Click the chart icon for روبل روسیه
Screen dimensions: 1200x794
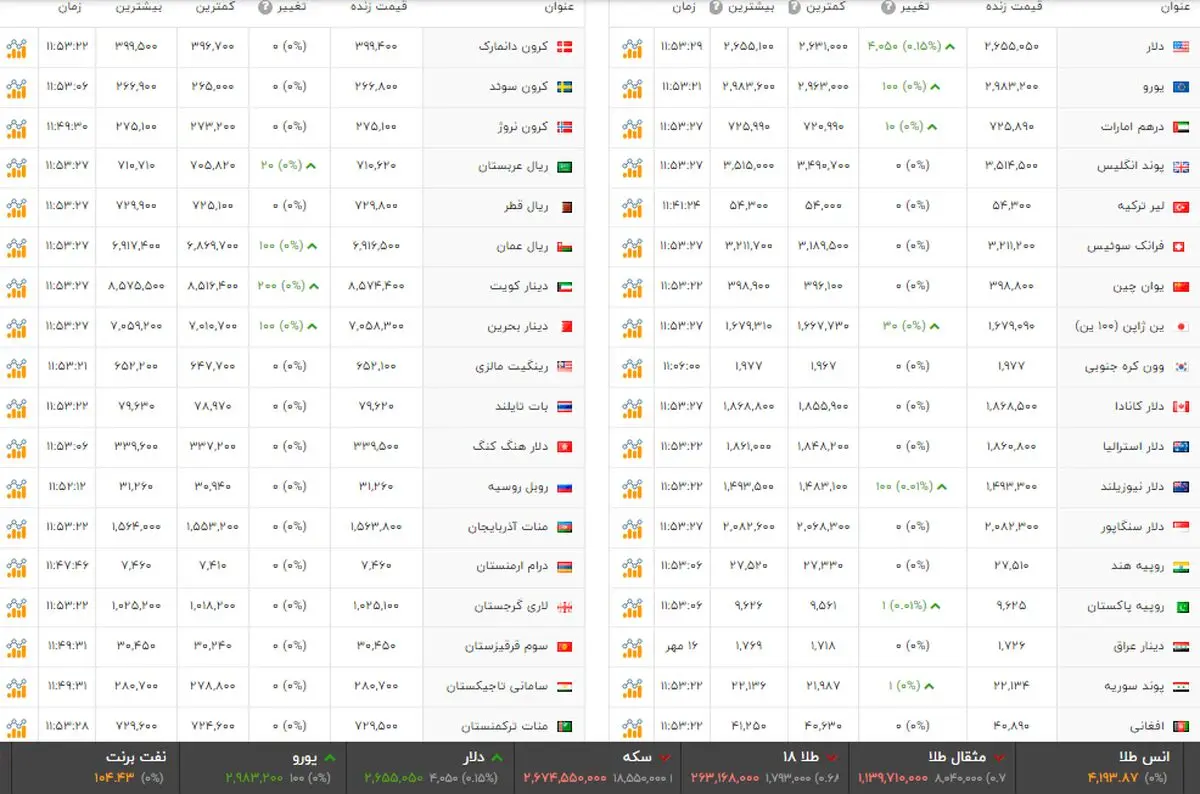coord(16,487)
